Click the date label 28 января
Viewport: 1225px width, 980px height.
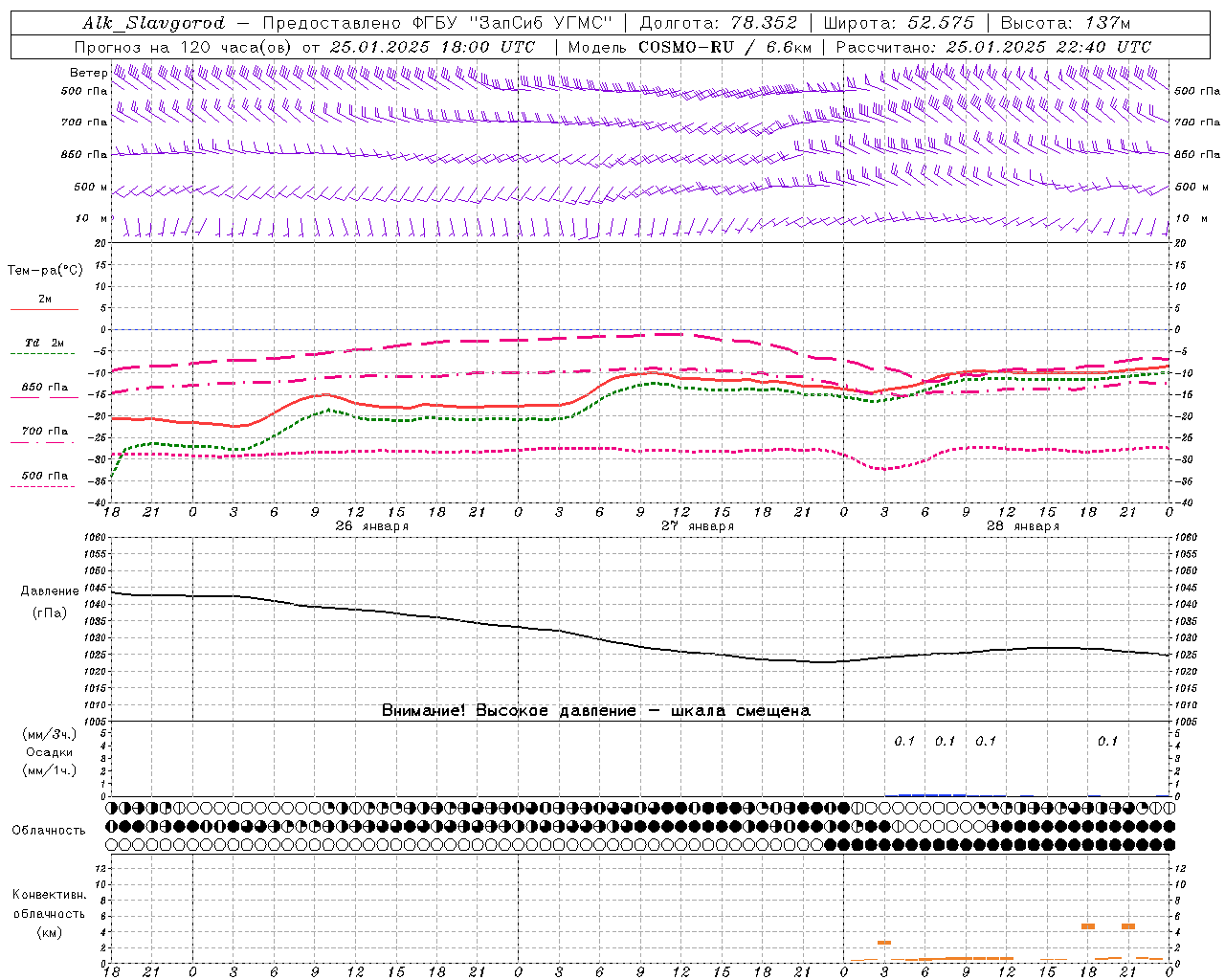(1023, 526)
